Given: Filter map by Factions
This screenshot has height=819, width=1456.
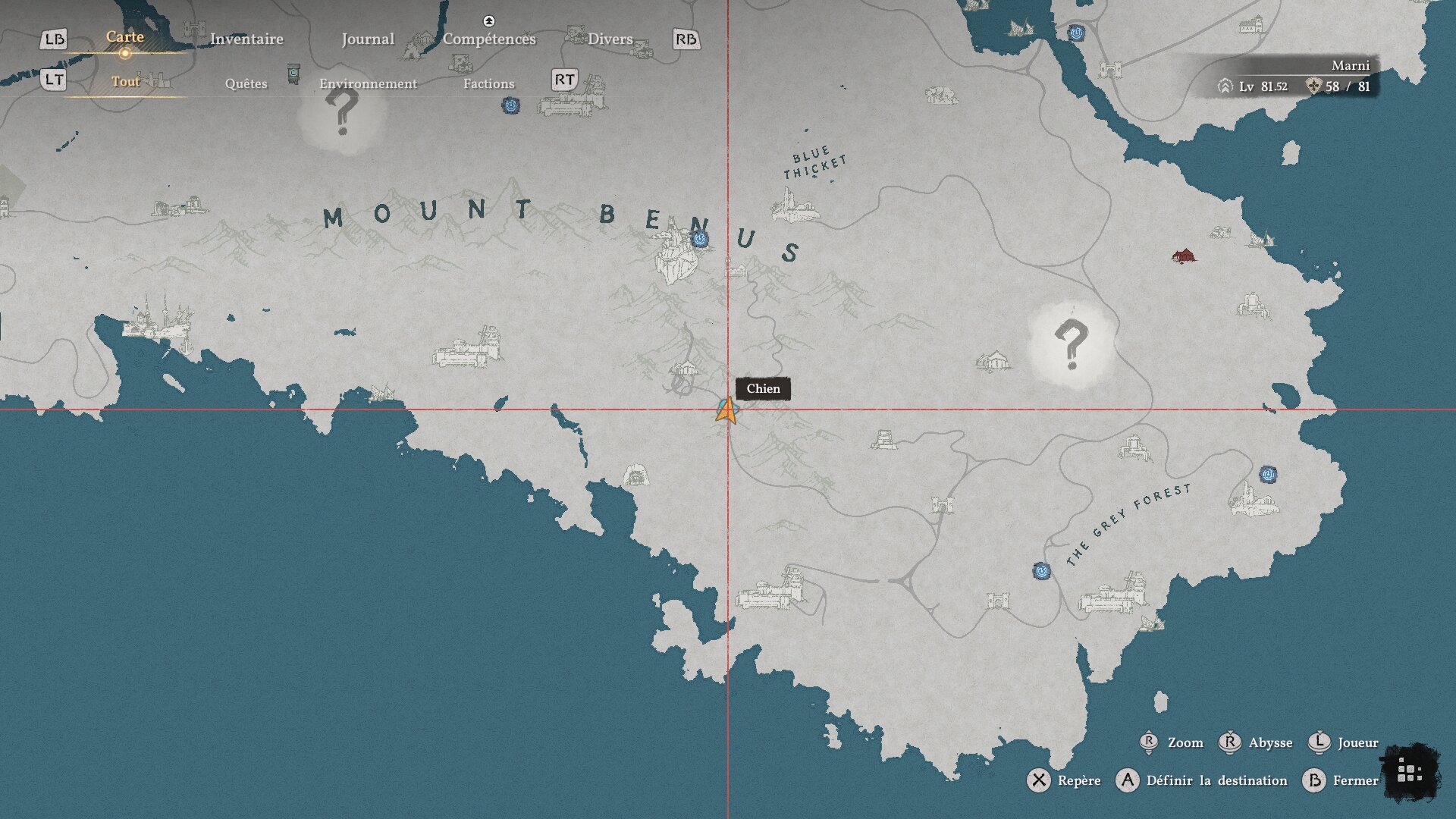Looking at the screenshot, I should pos(488,83).
